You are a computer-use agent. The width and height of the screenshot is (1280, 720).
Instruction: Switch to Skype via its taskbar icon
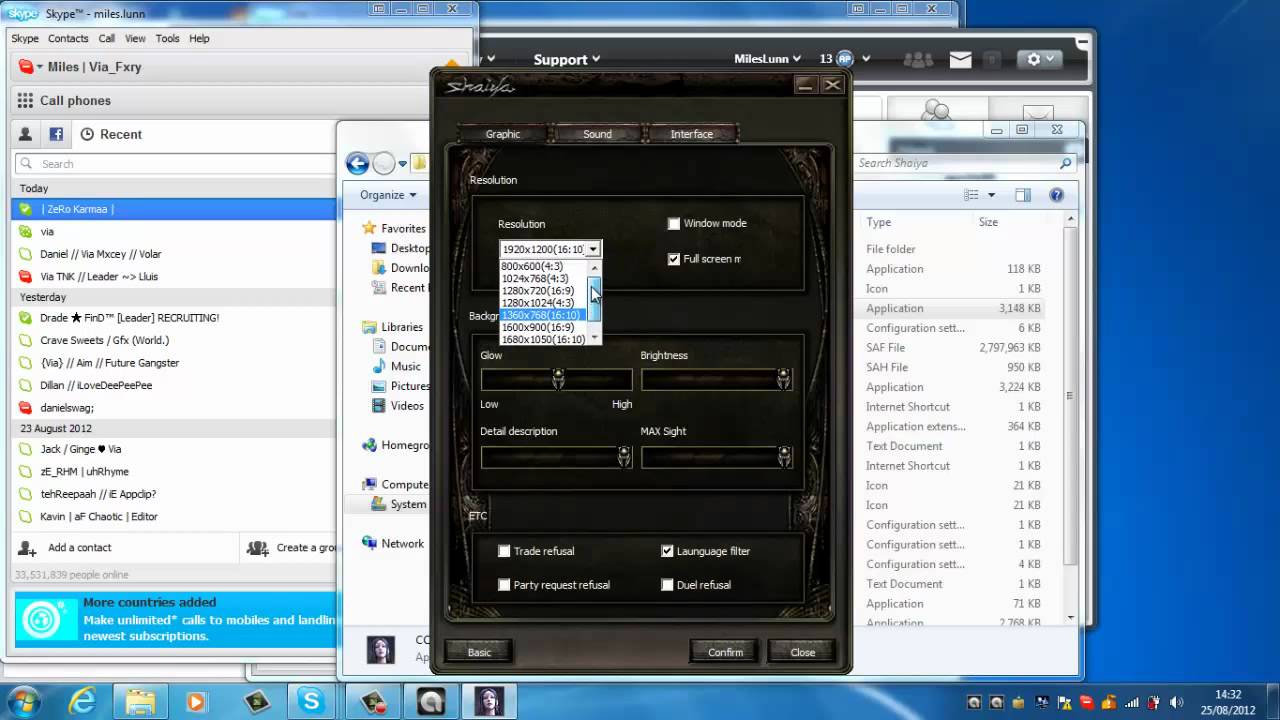click(x=312, y=701)
